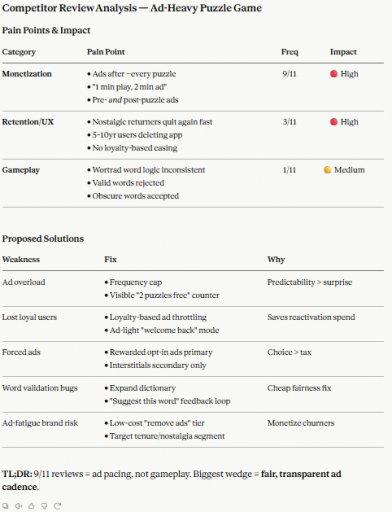Click the yellow Medium dot for Gameplay
The width and height of the screenshot is (392, 512).
pyautogui.click(x=327, y=170)
